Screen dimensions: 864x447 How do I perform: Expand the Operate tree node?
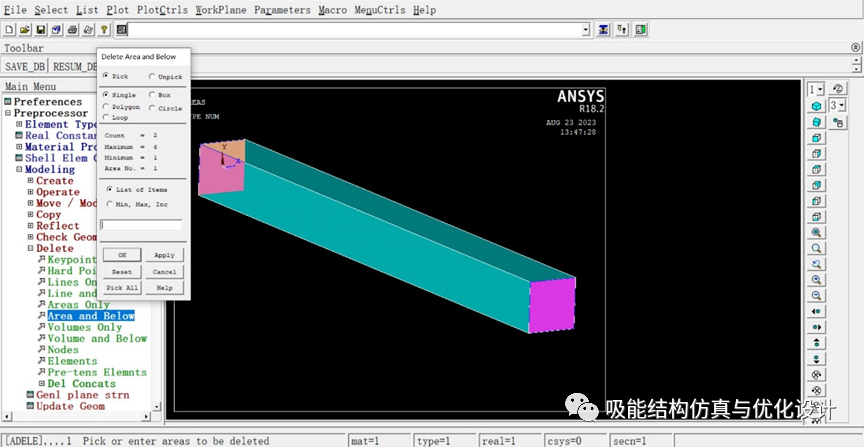point(31,192)
